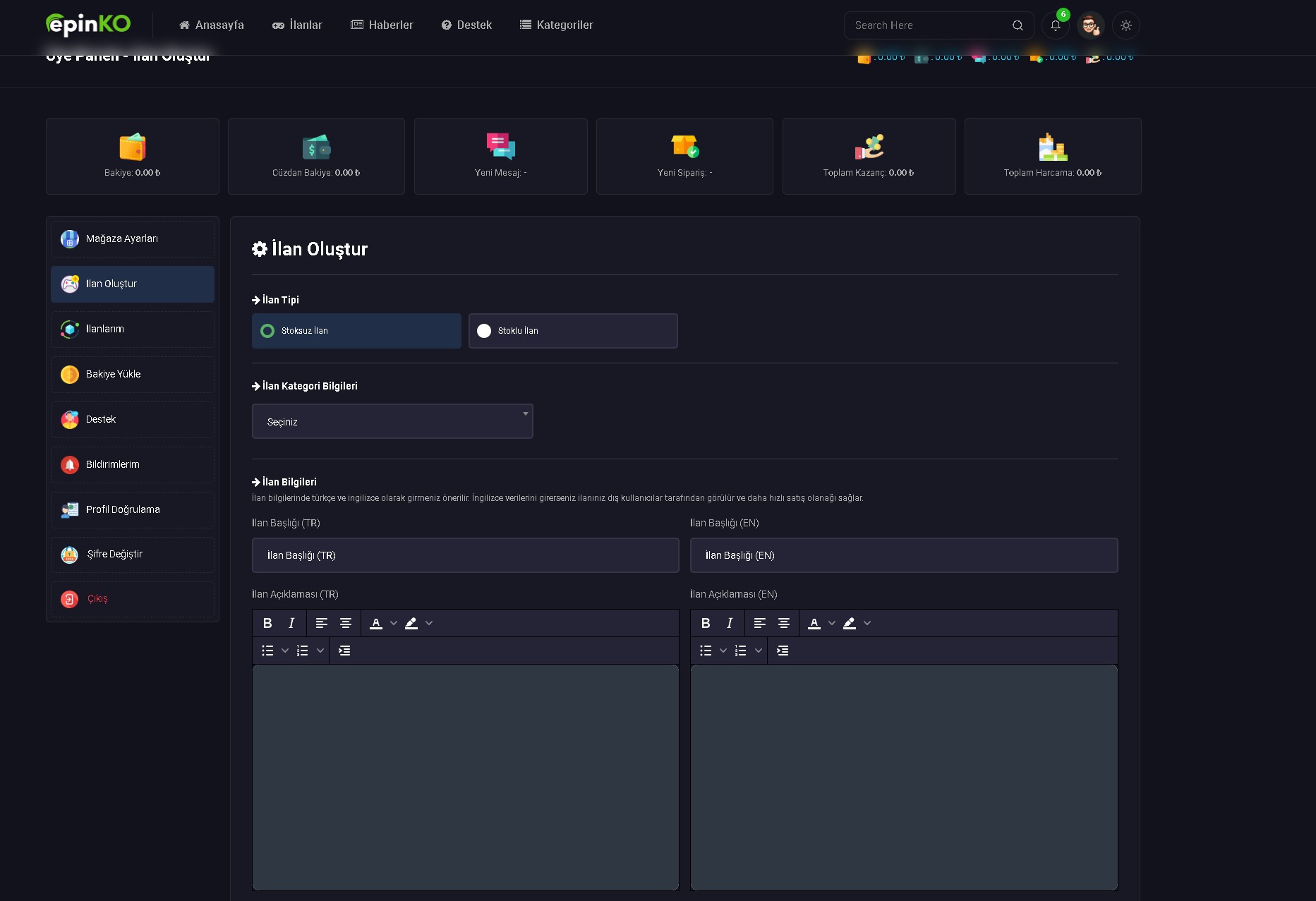Click the notification bell icon

coord(1055,25)
